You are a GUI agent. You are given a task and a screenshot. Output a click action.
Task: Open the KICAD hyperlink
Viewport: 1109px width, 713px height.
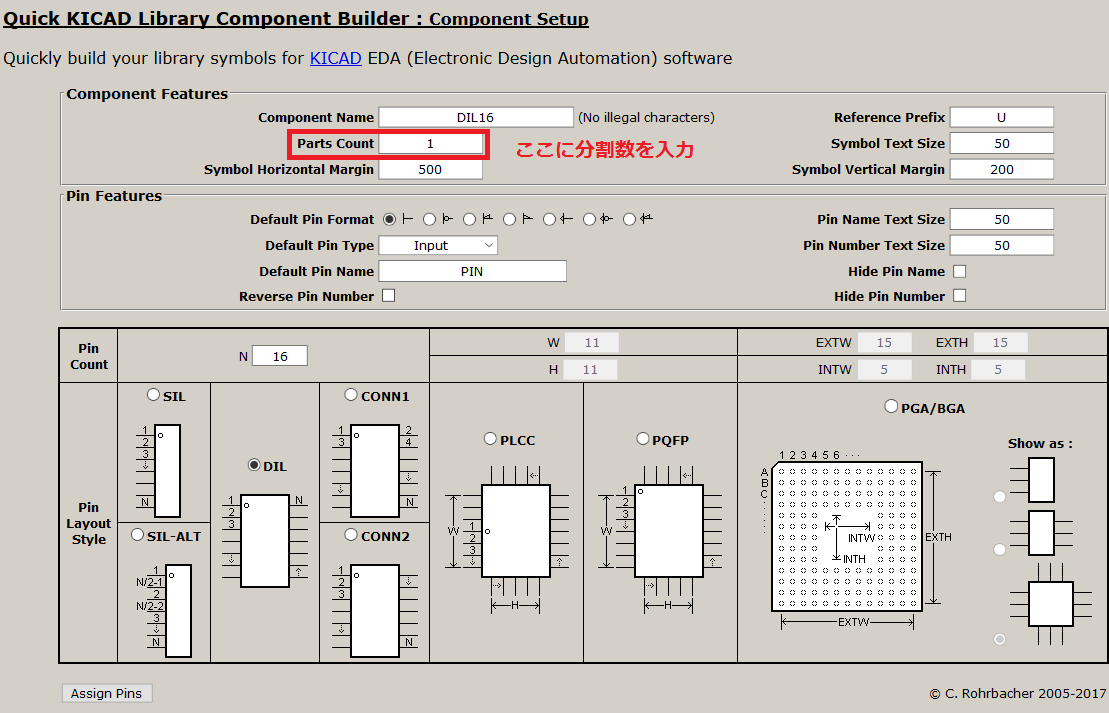click(336, 58)
